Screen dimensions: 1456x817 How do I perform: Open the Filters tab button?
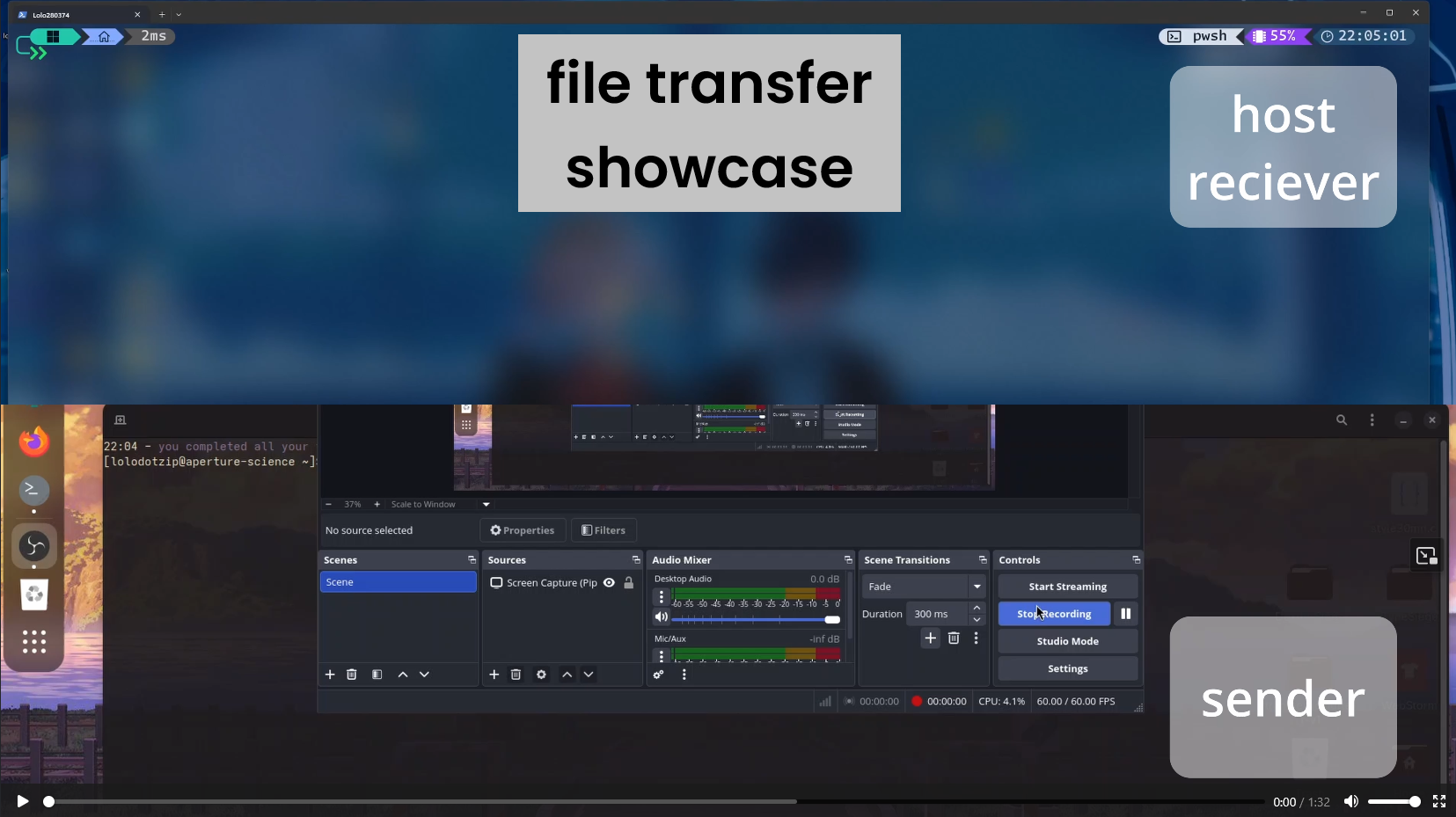(x=604, y=530)
